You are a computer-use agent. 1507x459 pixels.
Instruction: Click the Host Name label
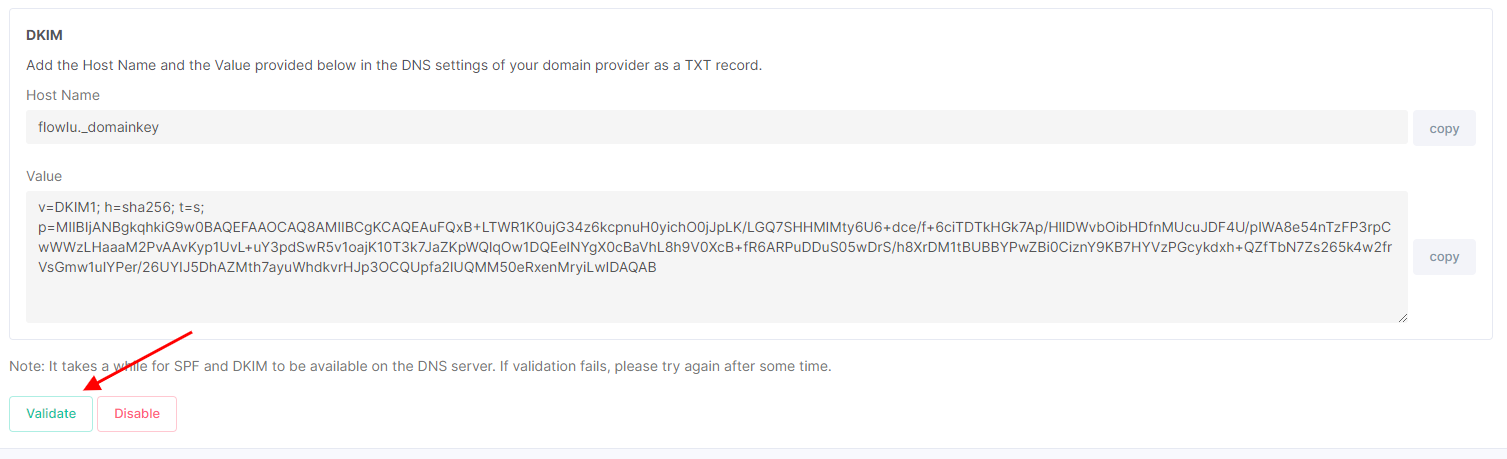(63, 95)
